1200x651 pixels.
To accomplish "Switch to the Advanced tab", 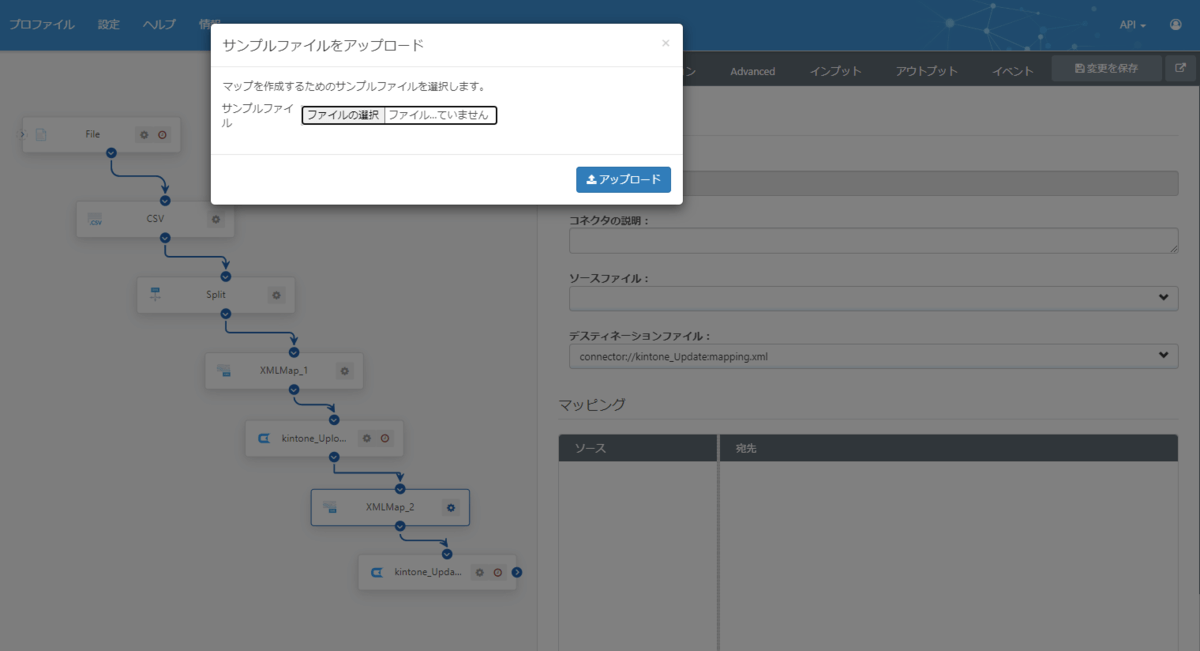I will [x=752, y=71].
